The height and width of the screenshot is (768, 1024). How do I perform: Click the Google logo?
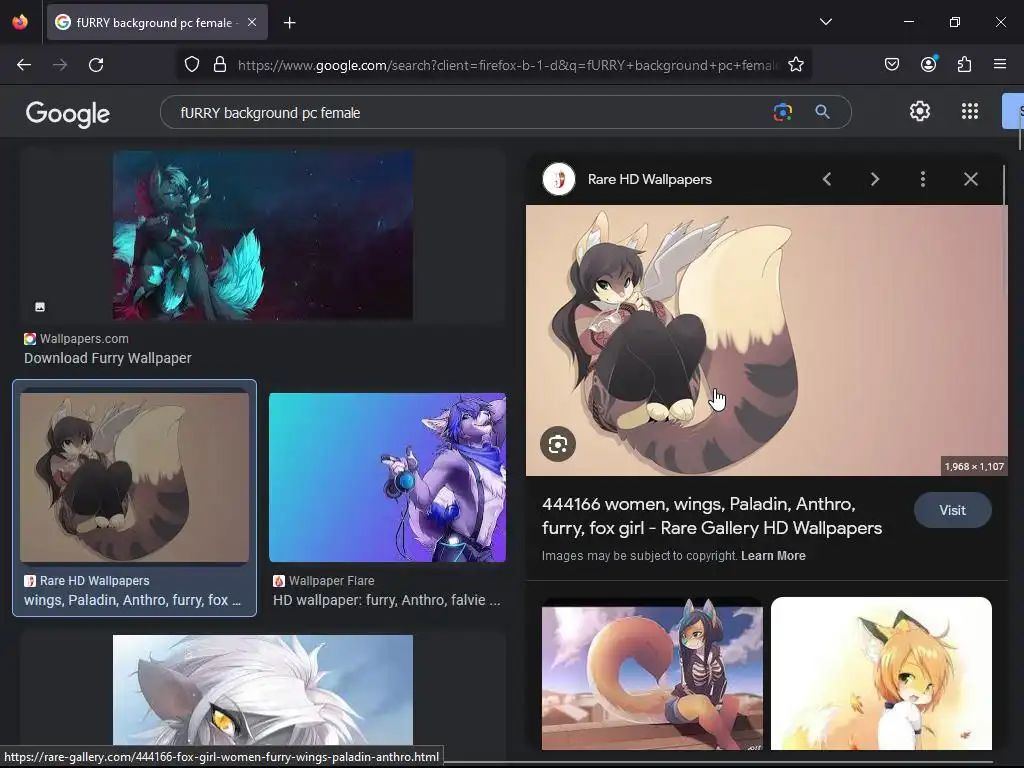[x=68, y=114]
